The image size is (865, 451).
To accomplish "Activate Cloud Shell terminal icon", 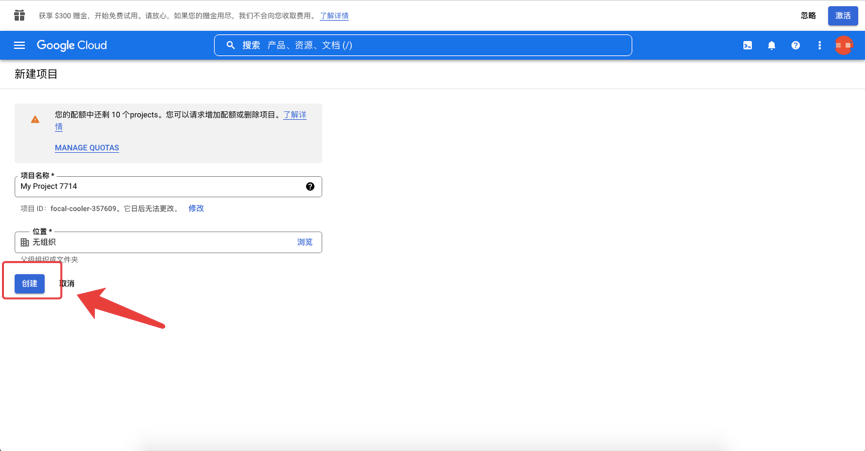I will pyautogui.click(x=747, y=45).
